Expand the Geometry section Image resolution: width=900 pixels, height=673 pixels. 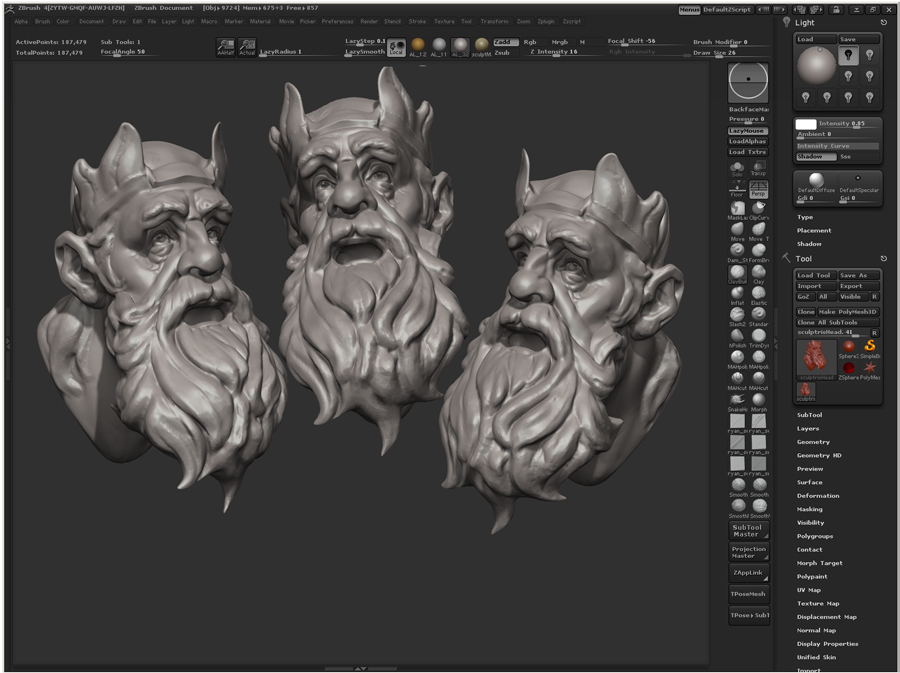[813, 442]
